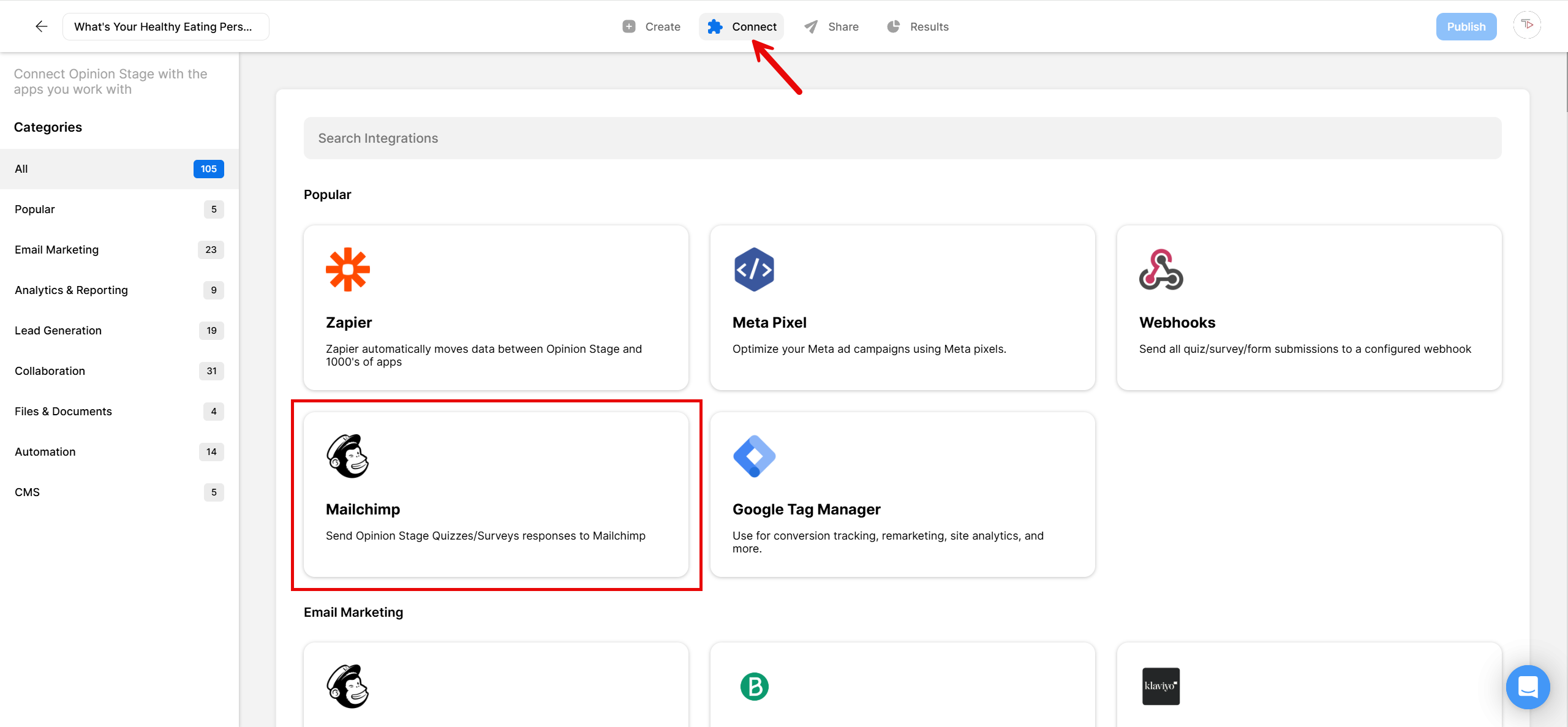
Task: Show all 105 integrations
Action: click(21, 168)
